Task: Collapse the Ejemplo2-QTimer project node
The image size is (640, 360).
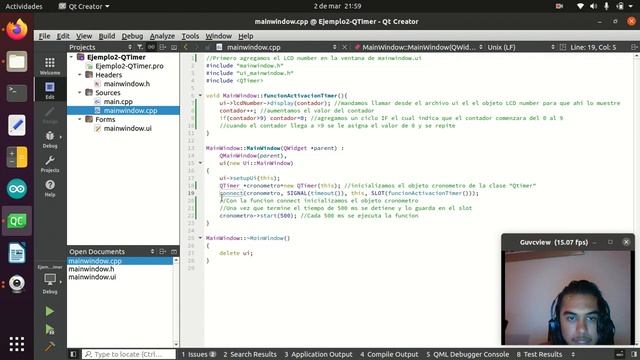Action: tap(72, 57)
